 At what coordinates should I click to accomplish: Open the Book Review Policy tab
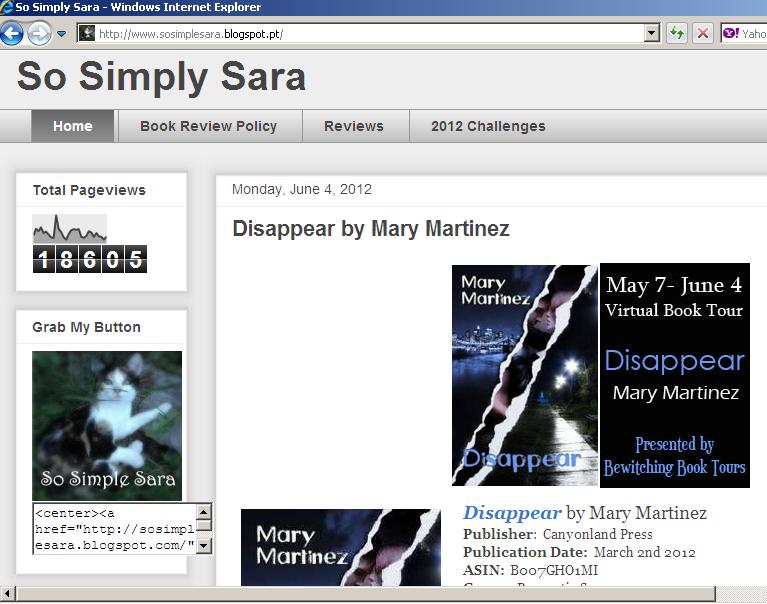[208, 126]
